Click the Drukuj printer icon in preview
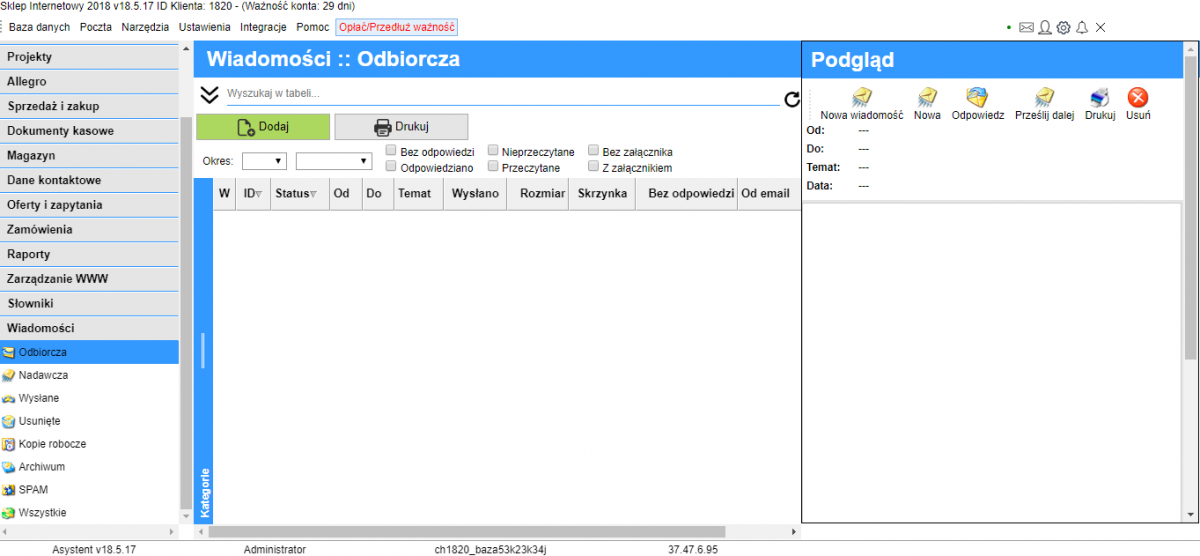Viewport: 1200px width, 556px height. (1099, 97)
